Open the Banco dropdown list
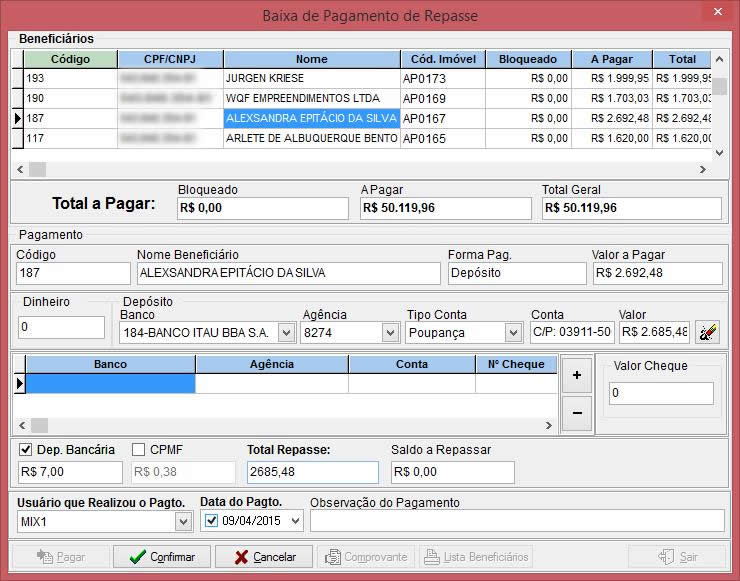Screen dimensions: 740x581 (286, 332)
